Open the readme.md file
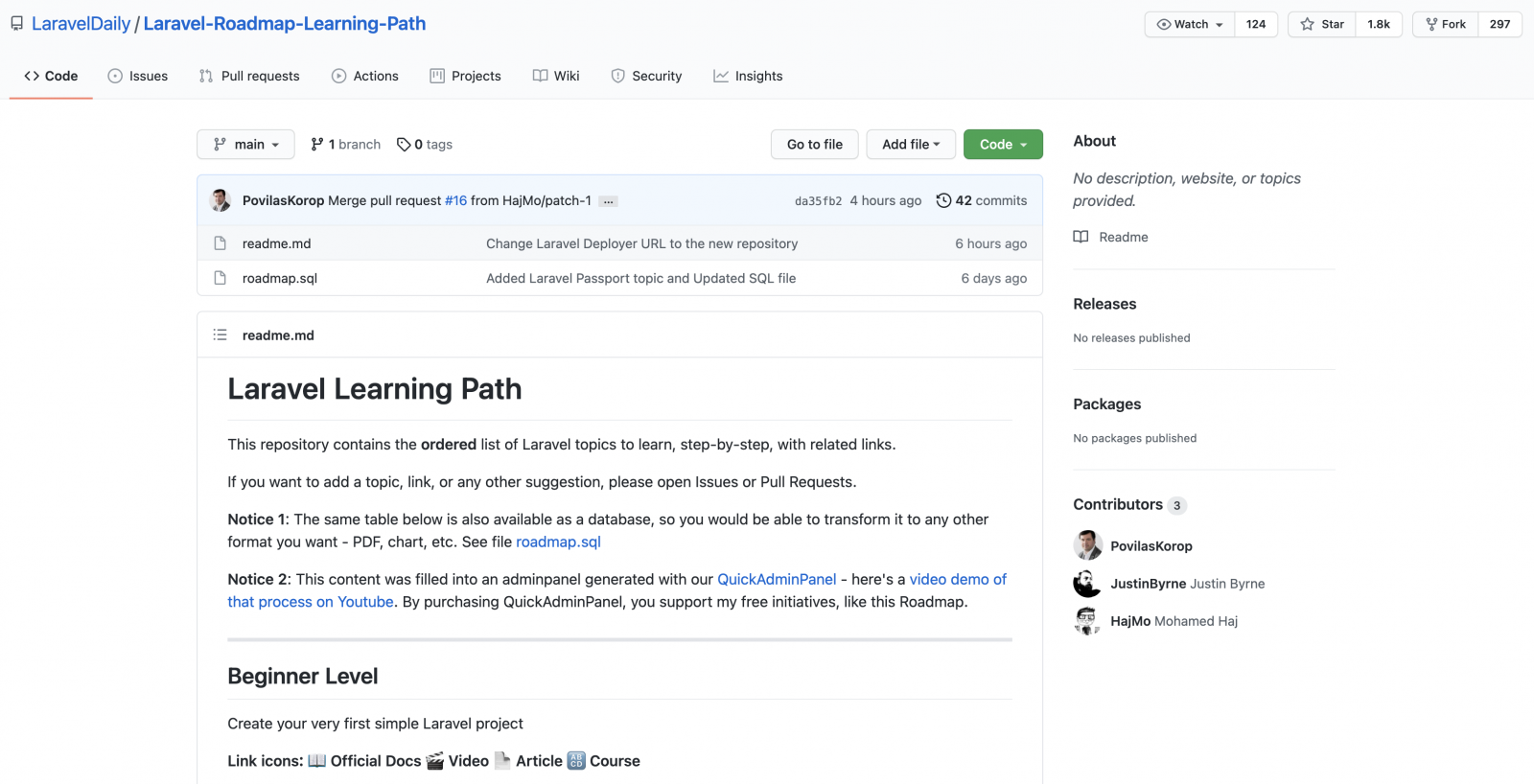 click(x=276, y=243)
